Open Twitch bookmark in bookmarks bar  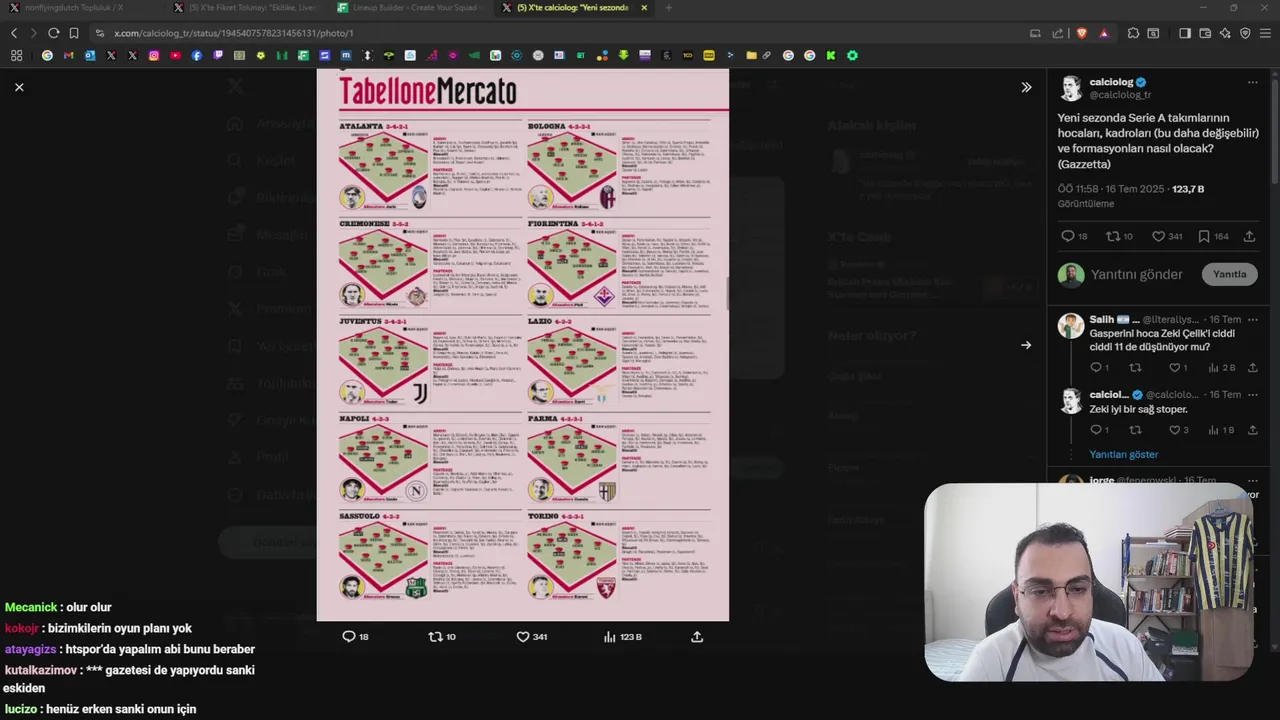218,55
